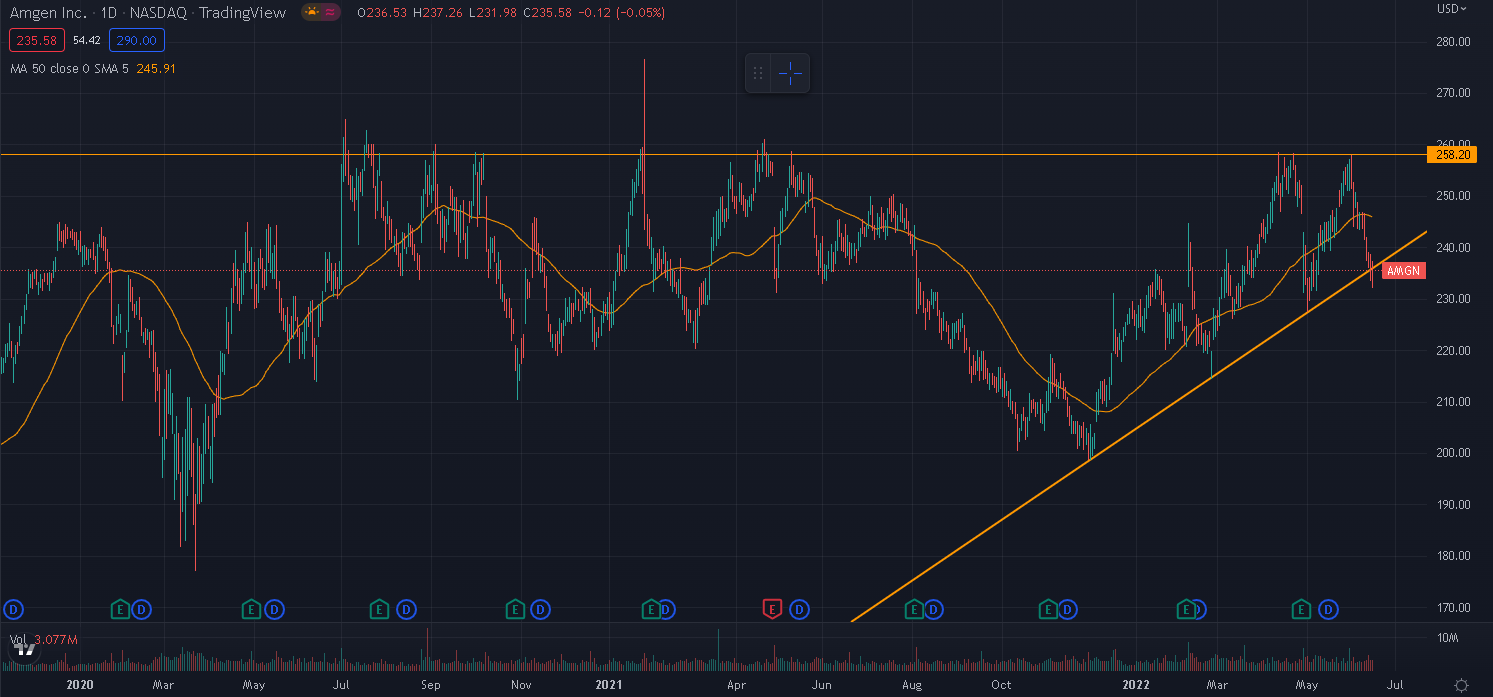Grab the floating toolbar dotted drag handle

[758, 73]
